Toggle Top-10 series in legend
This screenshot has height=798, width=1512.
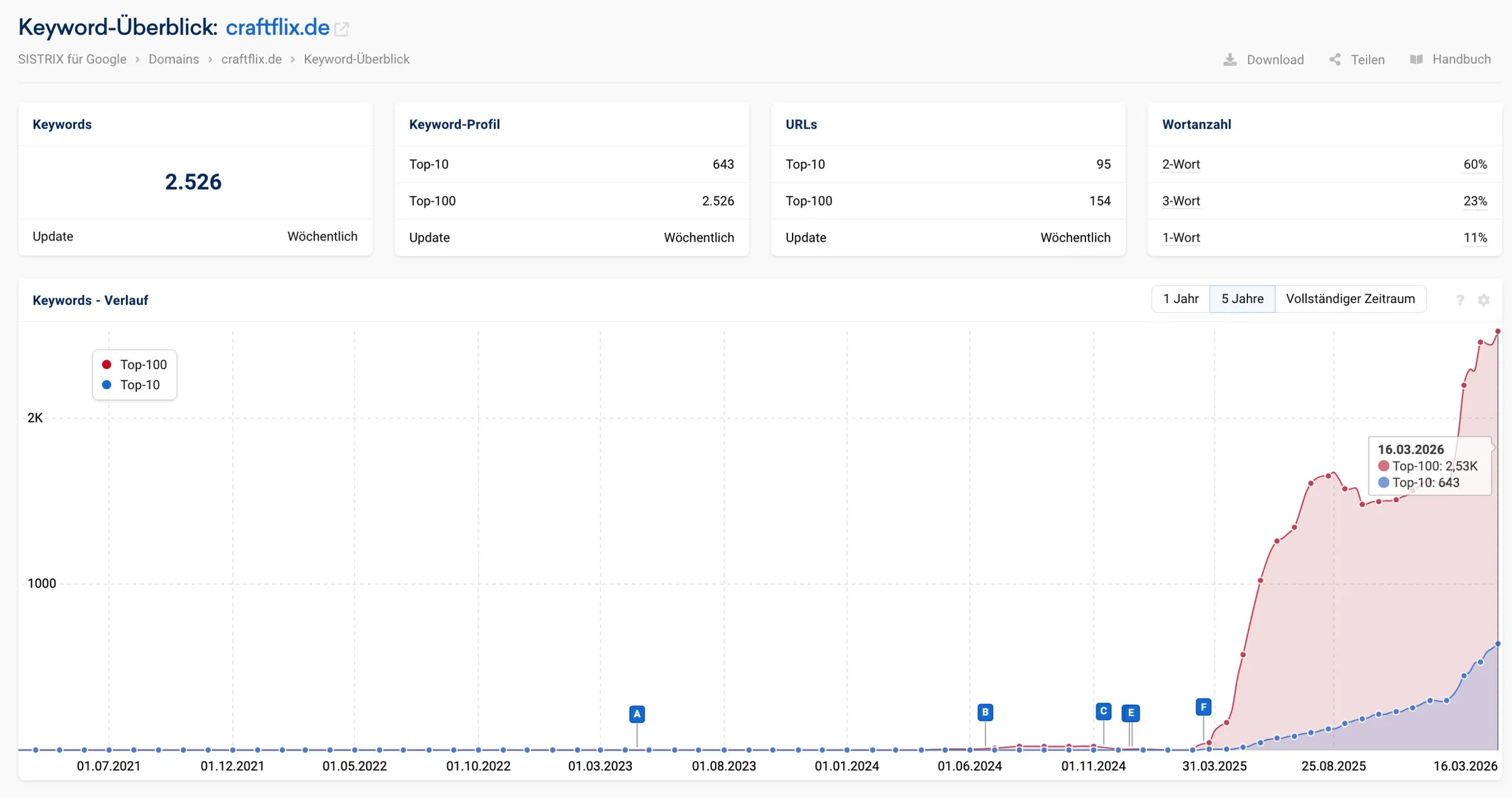point(131,385)
